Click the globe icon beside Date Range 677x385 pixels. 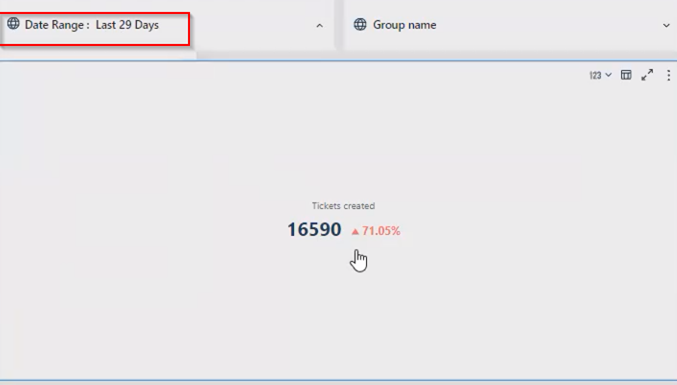(13, 23)
